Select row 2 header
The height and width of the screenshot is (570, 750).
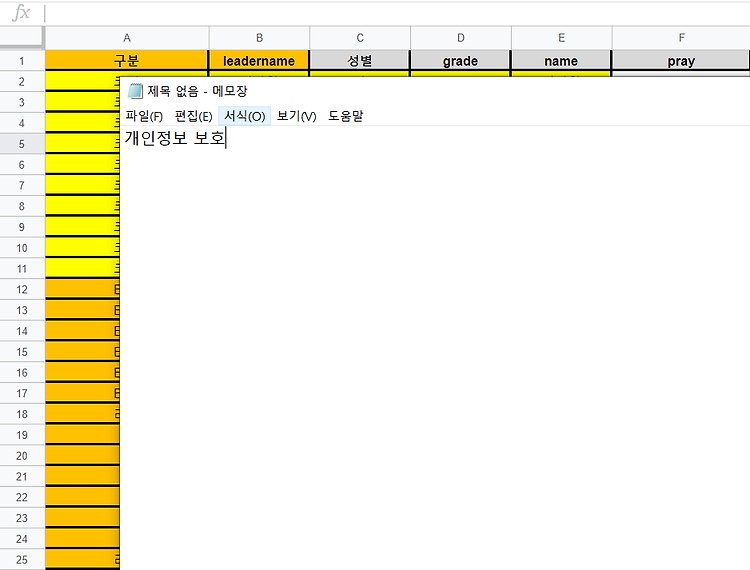coord(22,81)
